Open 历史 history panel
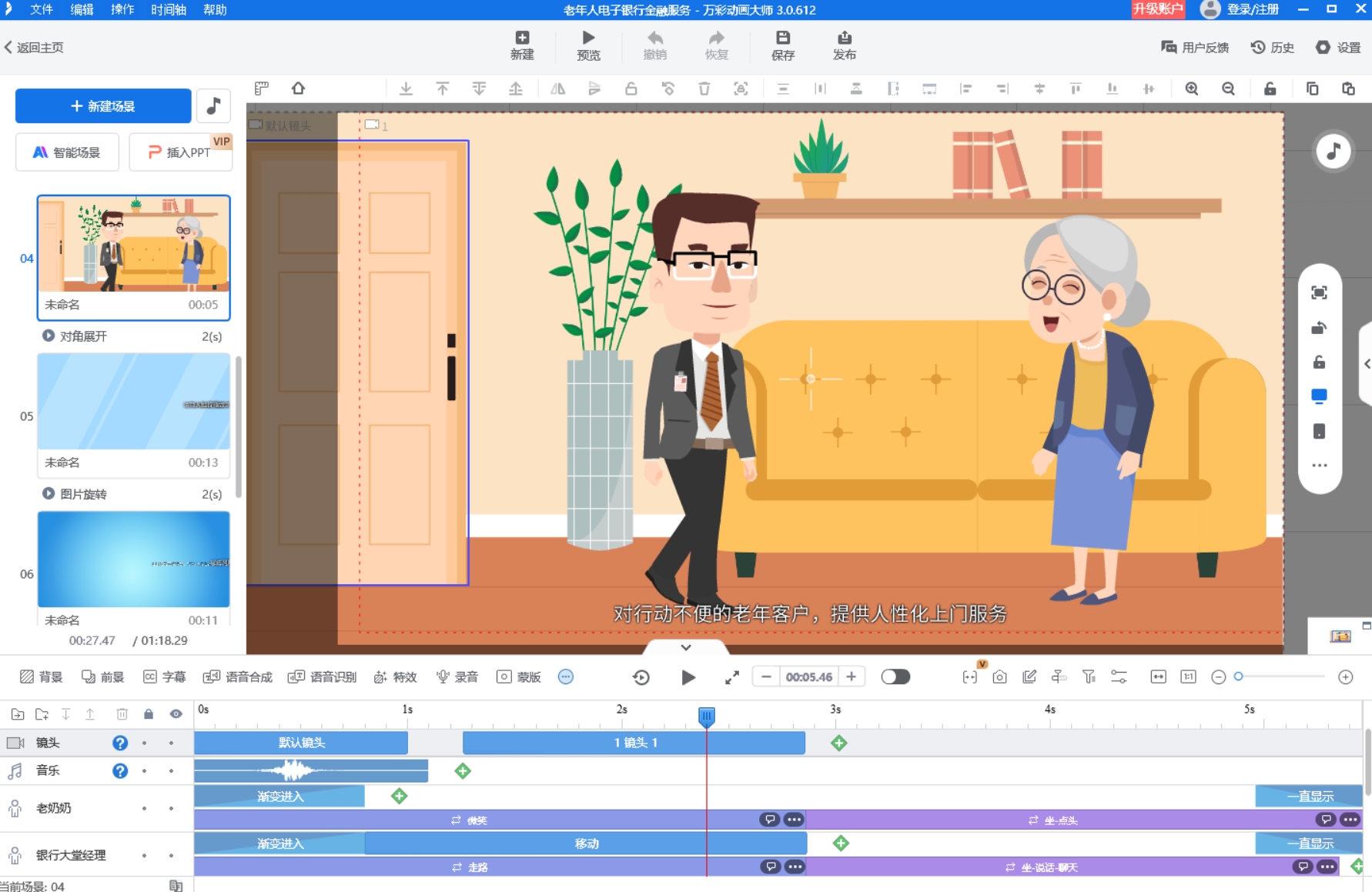Viewport: 1372px width, 892px height. pyautogui.click(x=1273, y=48)
